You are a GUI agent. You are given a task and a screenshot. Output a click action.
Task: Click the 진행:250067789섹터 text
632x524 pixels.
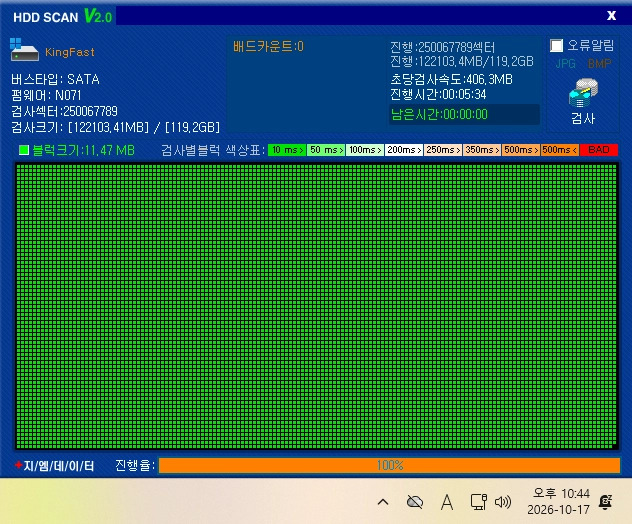(442, 48)
